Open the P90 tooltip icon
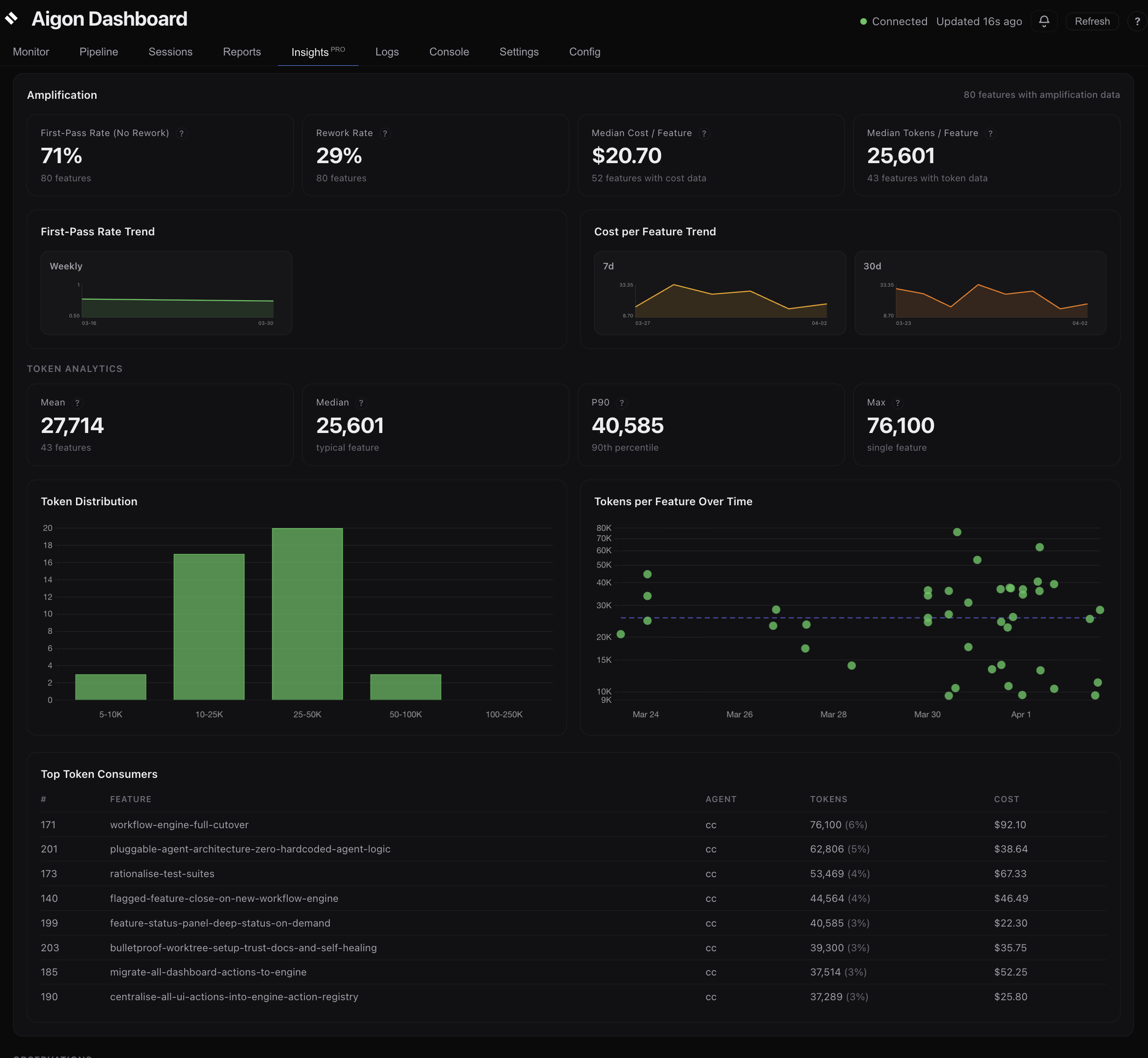 click(x=622, y=403)
